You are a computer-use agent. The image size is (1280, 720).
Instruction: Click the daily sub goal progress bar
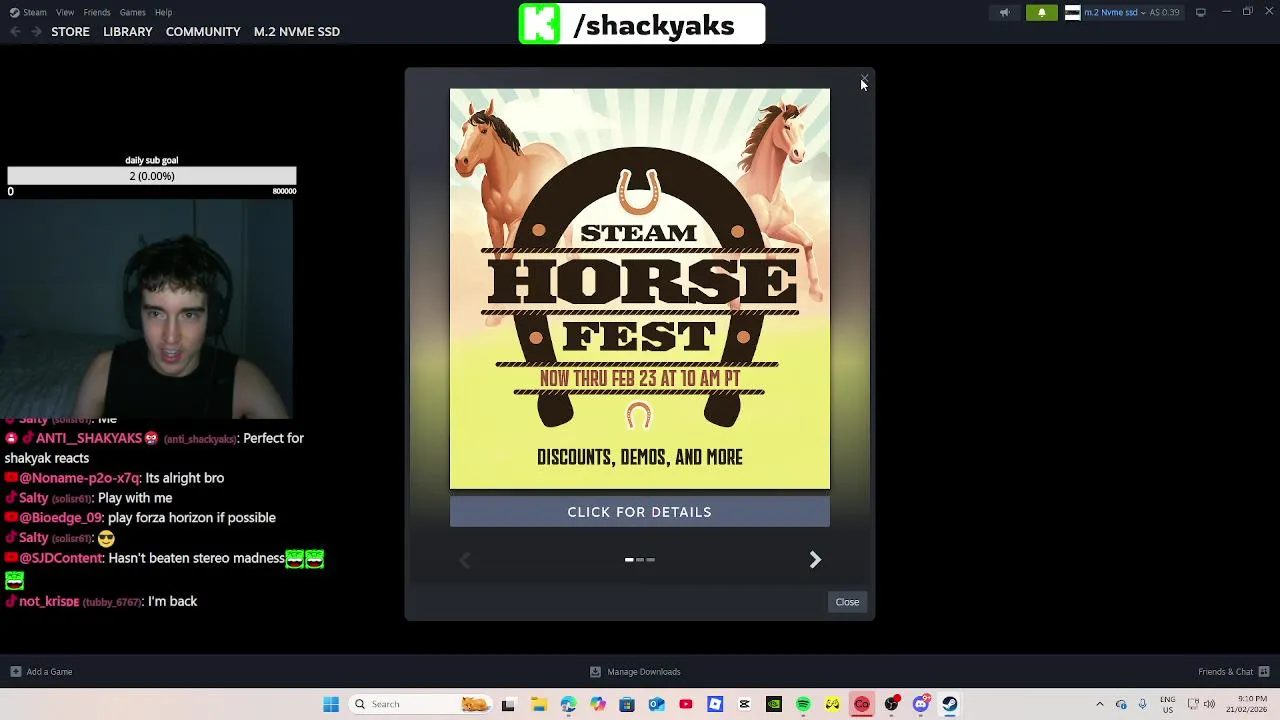pyautogui.click(x=151, y=176)
